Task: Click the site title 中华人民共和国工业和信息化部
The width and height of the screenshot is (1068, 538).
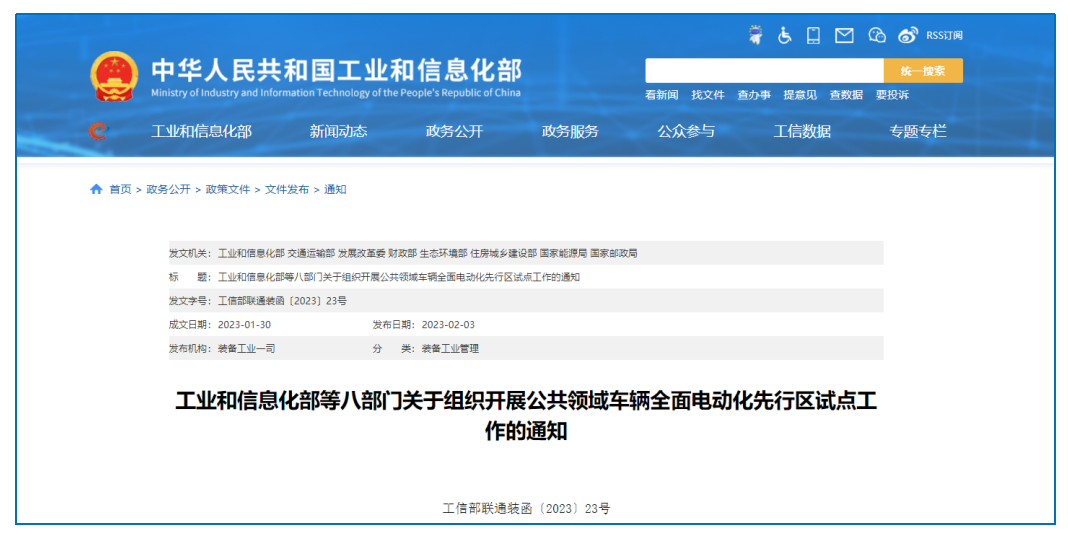Action: 336,71
